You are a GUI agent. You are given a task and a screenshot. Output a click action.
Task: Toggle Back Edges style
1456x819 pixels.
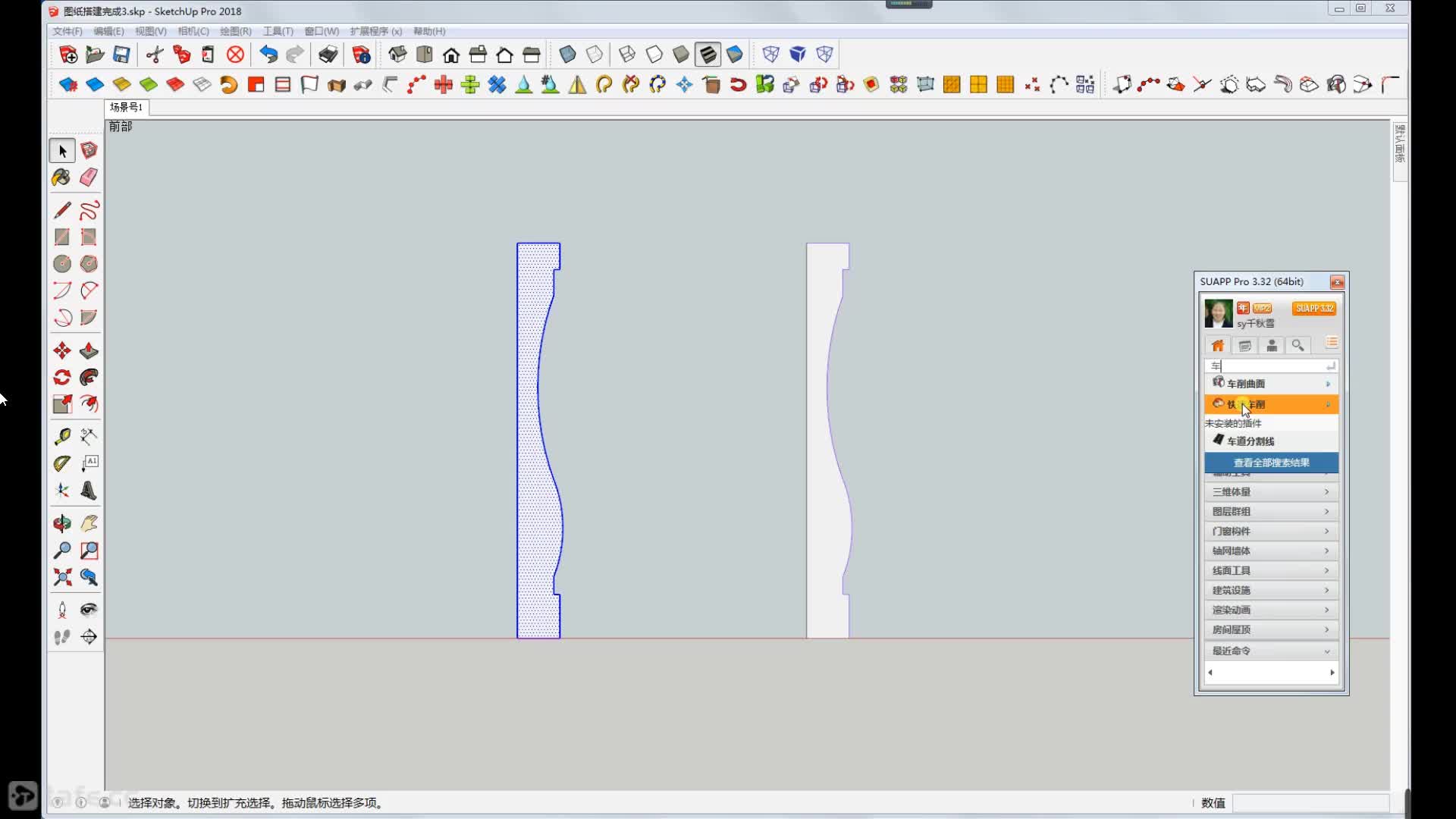point(595,55)
